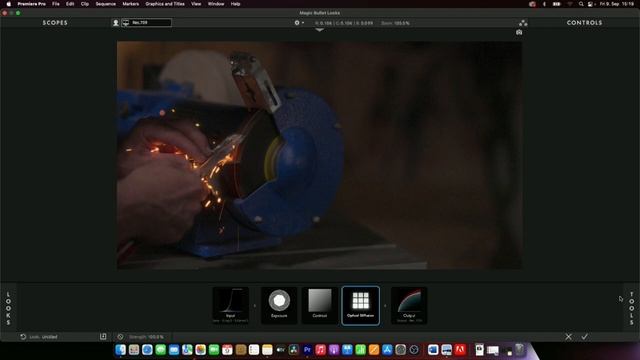This screenshot has width=640, height=360.
Task: Open Adobe Acrobat from the Dock
Action: pyautogui.click(x=460, y=349)
